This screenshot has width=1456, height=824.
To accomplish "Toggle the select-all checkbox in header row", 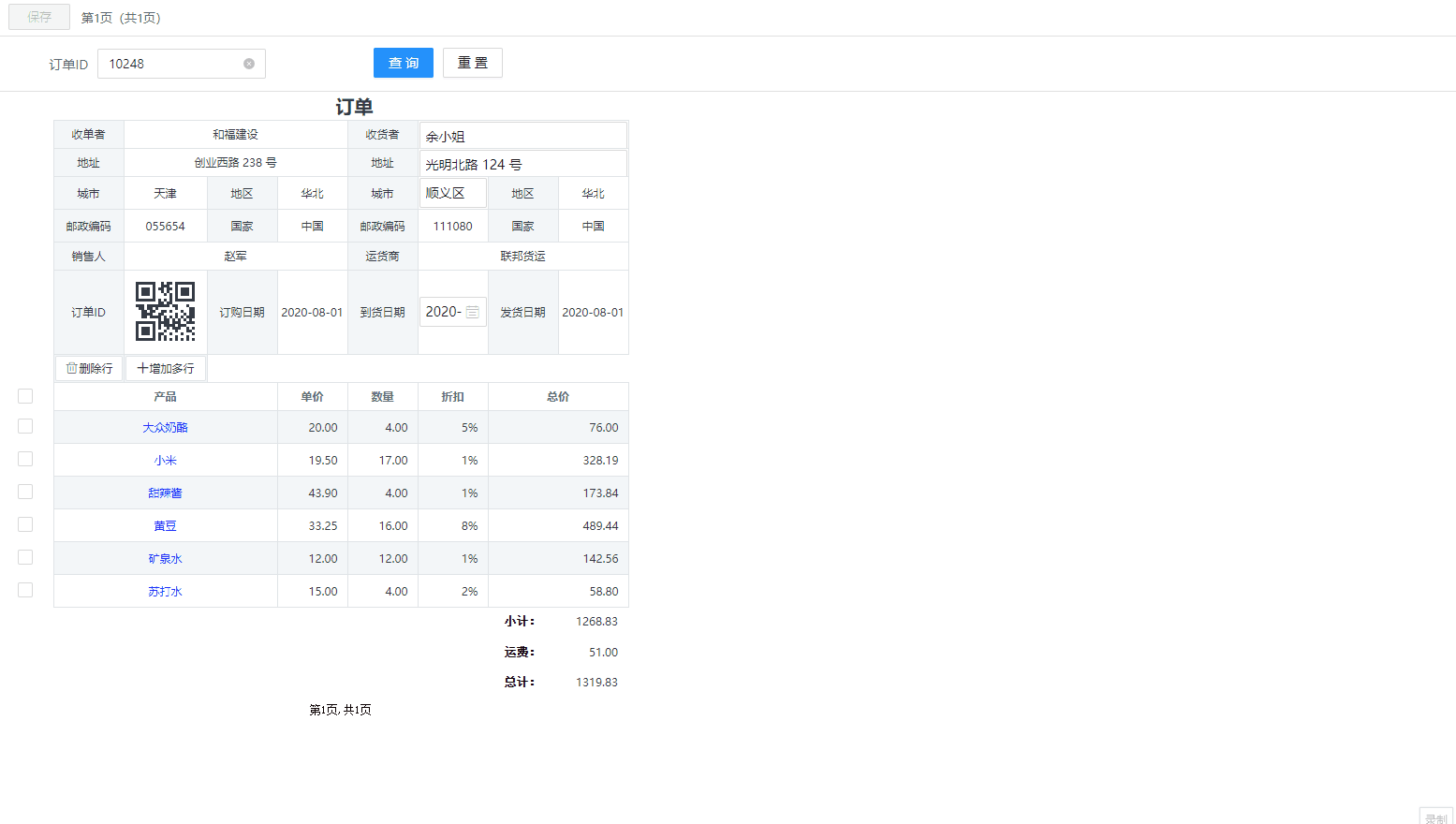I will tap(25, 396).
